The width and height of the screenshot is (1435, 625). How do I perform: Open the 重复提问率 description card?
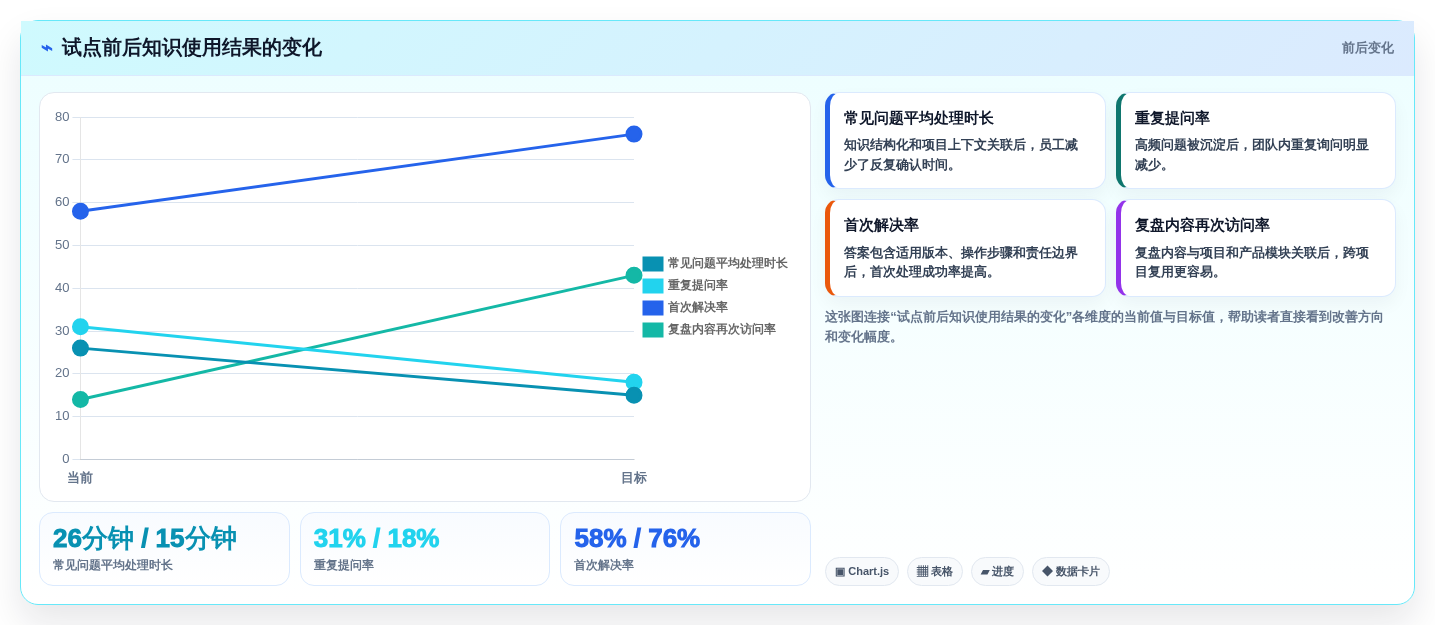[1256, 141]
